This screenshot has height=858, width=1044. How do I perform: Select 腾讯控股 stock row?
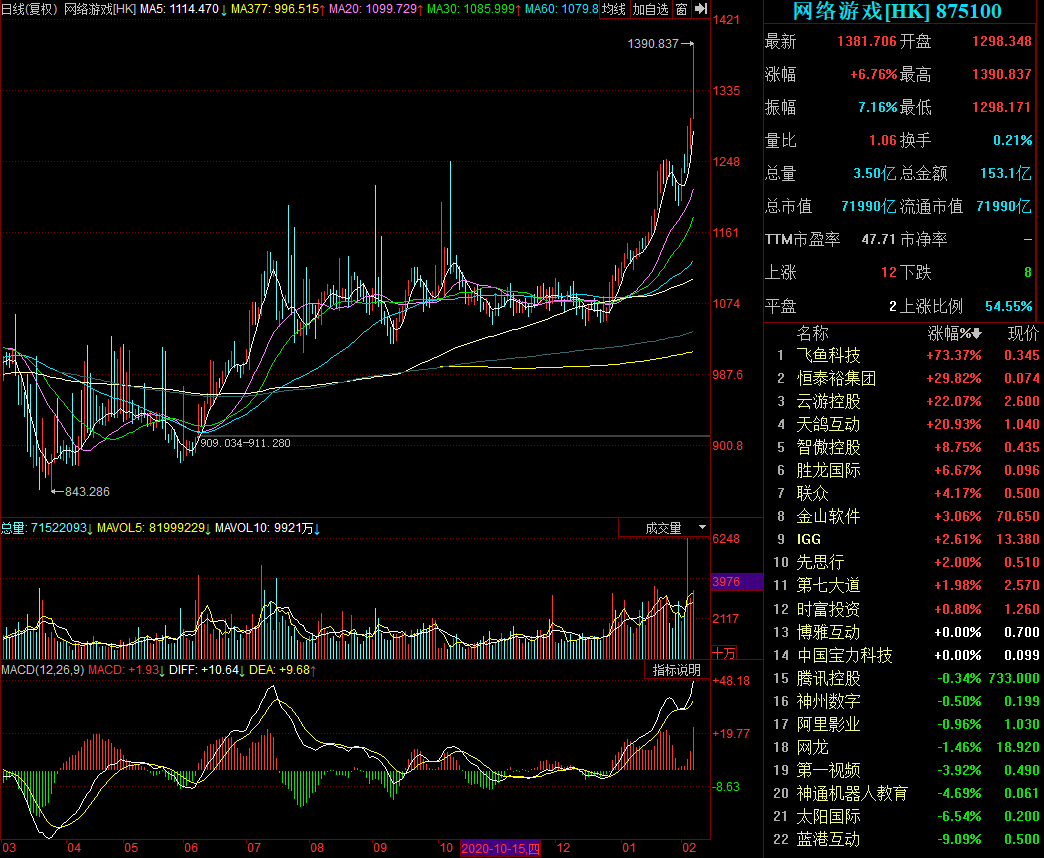[904, 678]
